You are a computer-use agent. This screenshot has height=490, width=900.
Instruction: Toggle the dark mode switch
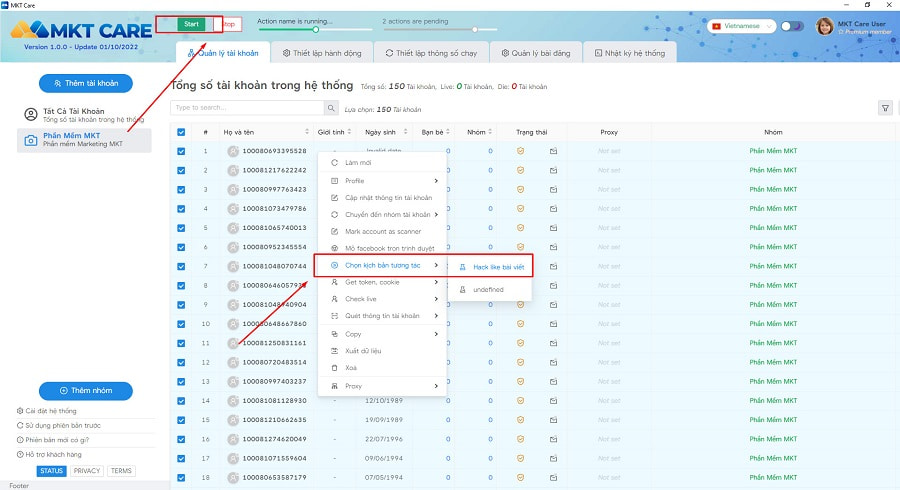(x=792, y=26)
